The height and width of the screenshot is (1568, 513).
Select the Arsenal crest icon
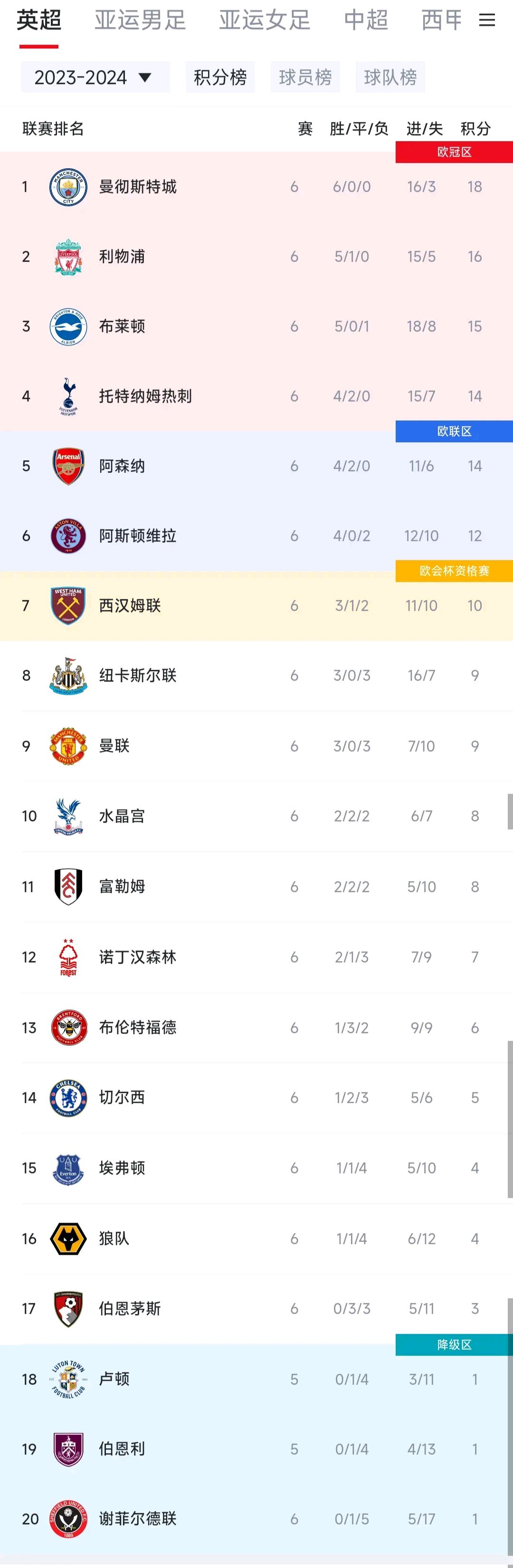point(68,466)
